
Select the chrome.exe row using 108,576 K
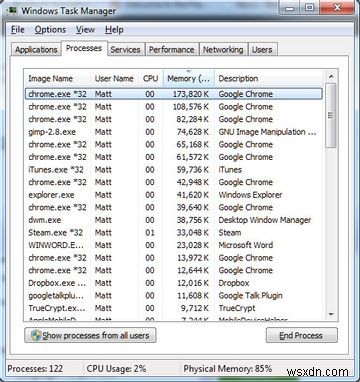click(x=174, y=107)
